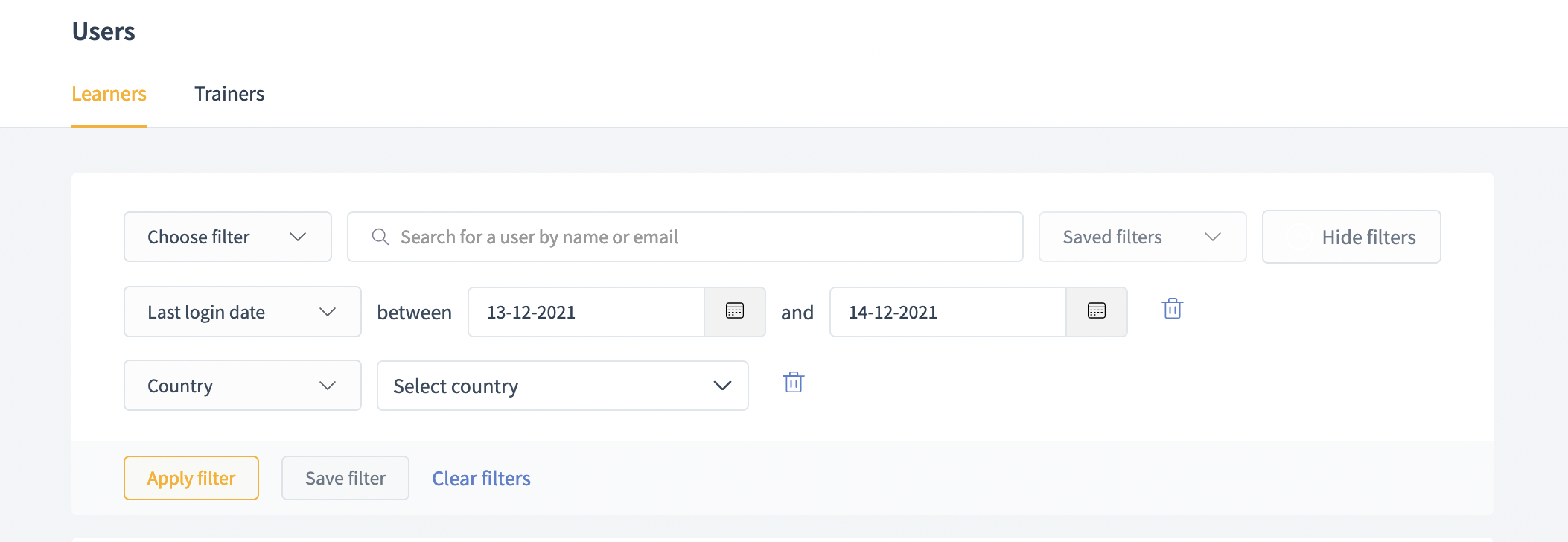The height and width of the screenshot is (542, 1568).
Task: Click the chevron arrow in Choose filter
Action: 298,237
